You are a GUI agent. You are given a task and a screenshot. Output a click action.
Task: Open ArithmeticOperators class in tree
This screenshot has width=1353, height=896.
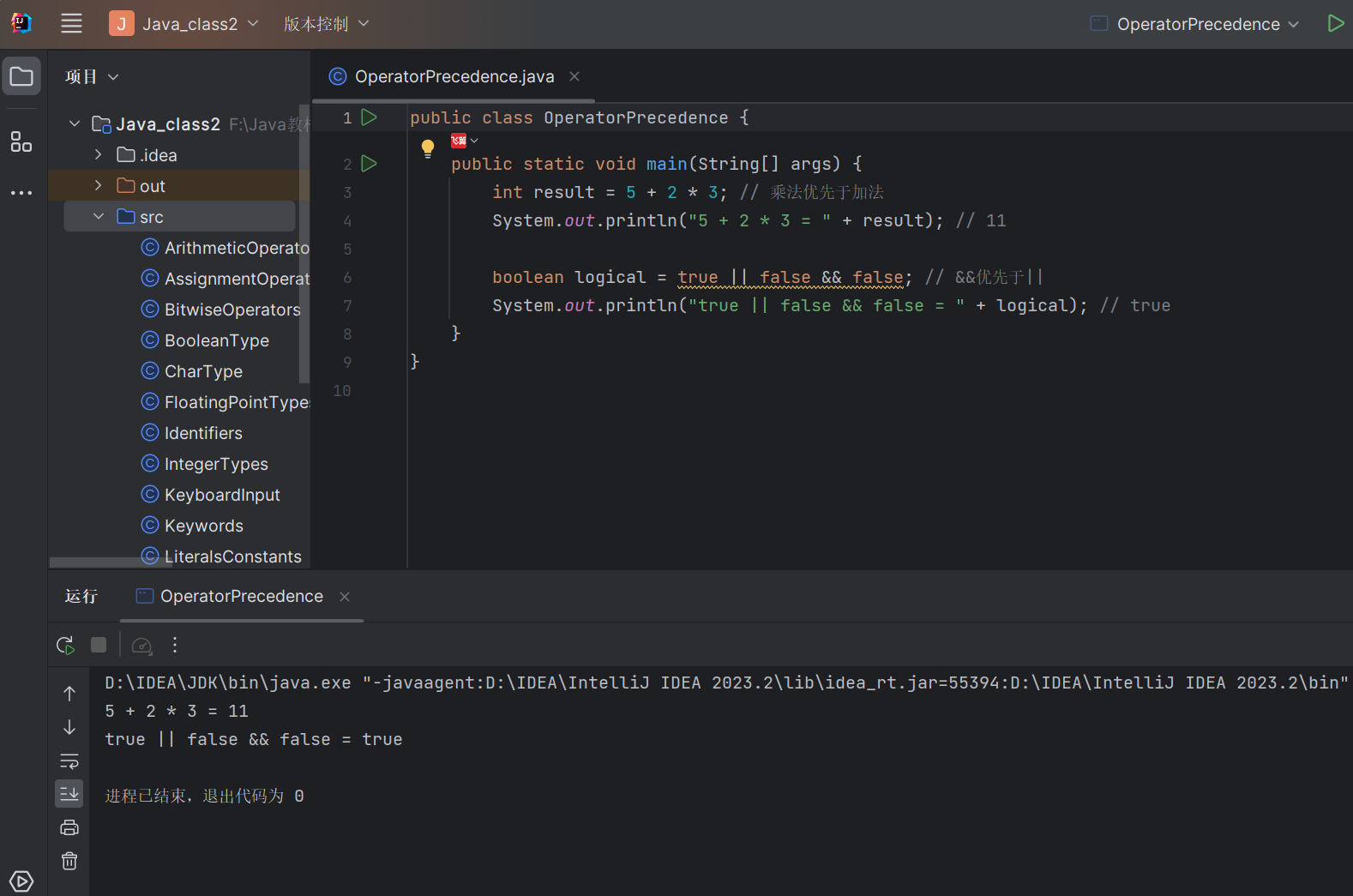click(x=225, y=248)
